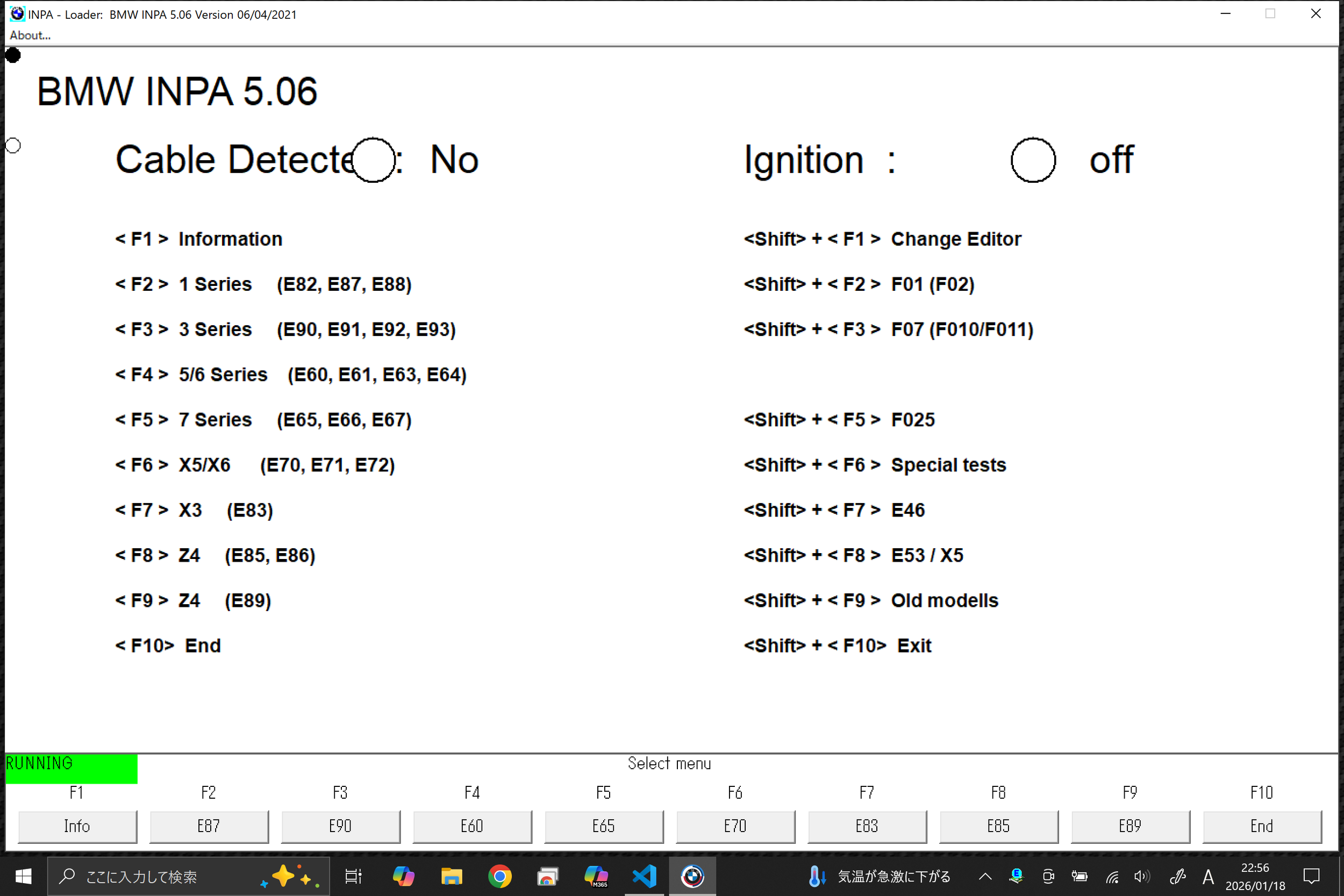Click the End button under F10
The height and width of the screenshot is (896, 1344).
point(1261,826)
